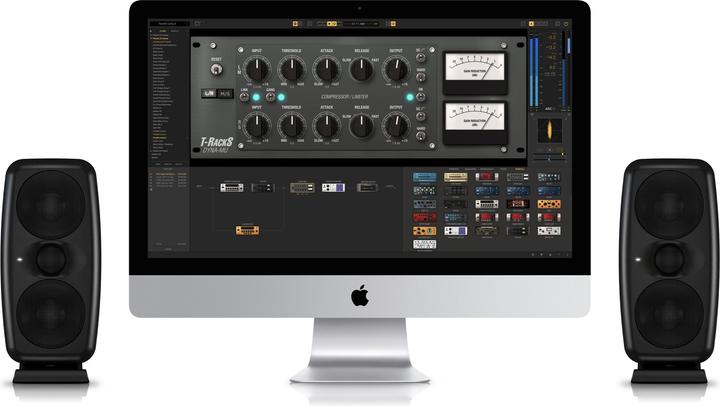
Task: Click upper channel THRESHOLD knob
Action: point(292,69)
